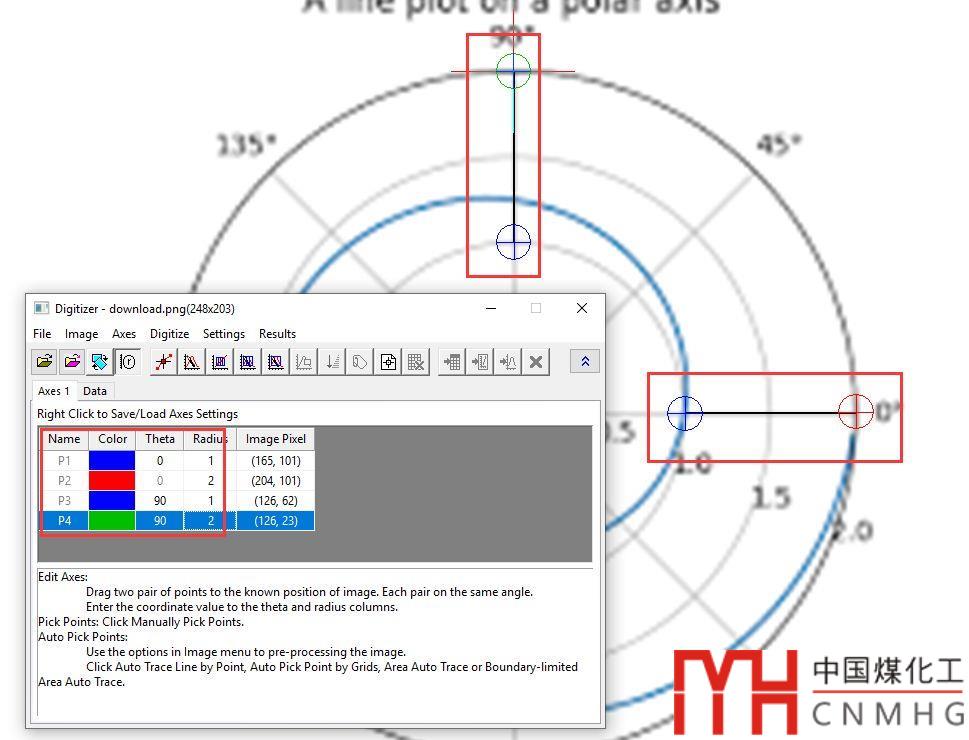Select the Axes 1 tab
Image resolution: width=969 pixels, height=740 pixels.
(x=54, y=391)
